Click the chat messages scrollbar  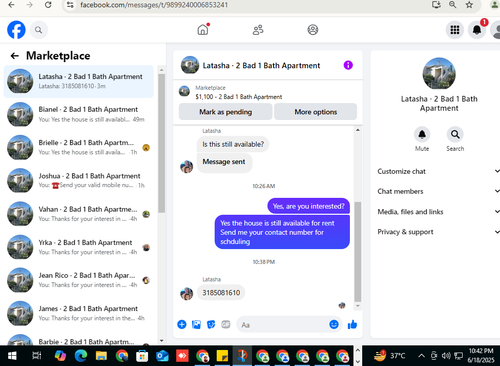coord(358,252)
